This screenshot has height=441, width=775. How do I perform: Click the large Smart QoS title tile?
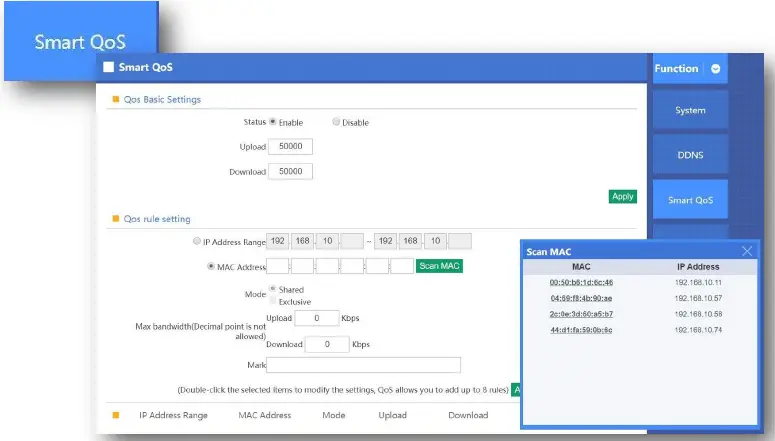(x=81, y=41)
